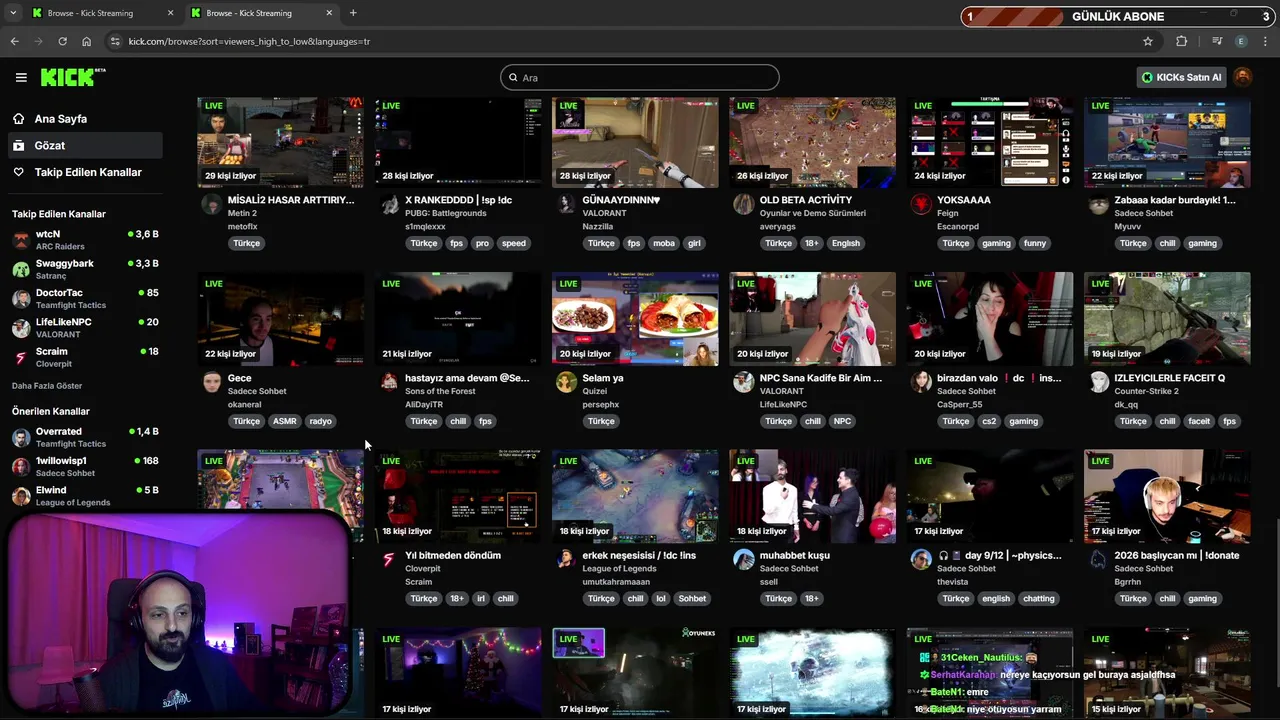Click the moba tag on GÜNAAYDINNN
The image size is (1280, 720).
click(664, 243)
